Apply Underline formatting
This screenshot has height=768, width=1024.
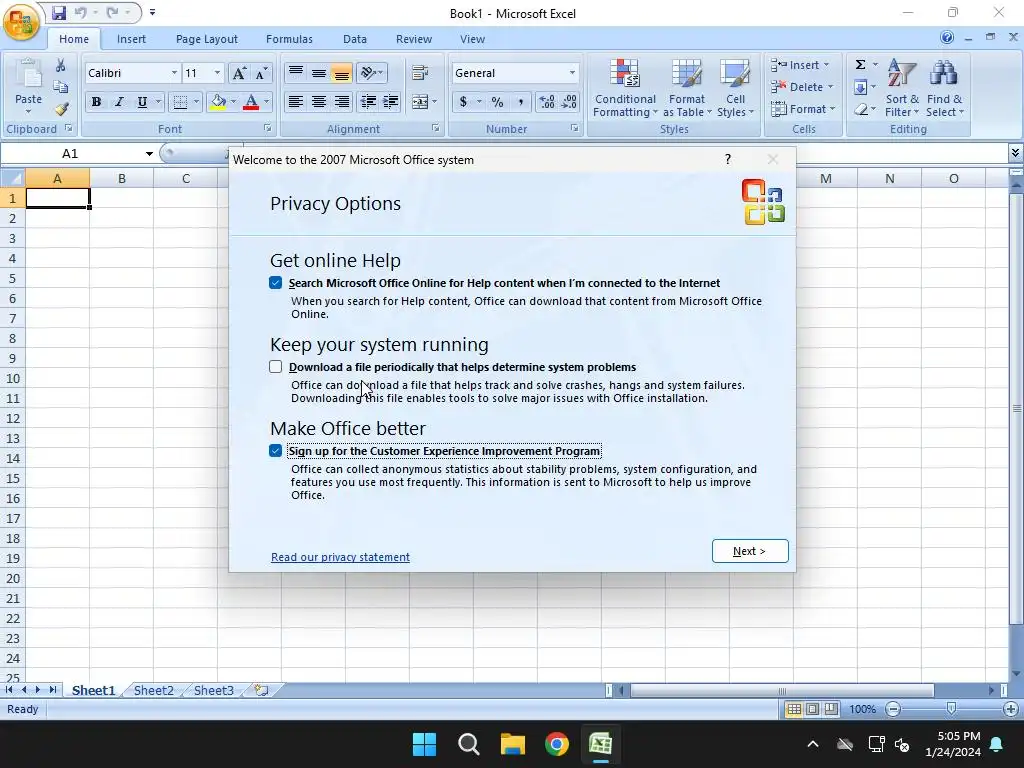pos(142,102)
